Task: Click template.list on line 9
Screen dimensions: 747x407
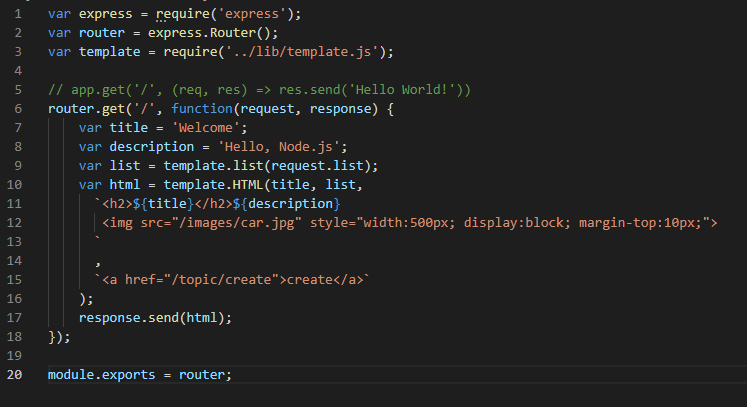Action: click(213, 166)
